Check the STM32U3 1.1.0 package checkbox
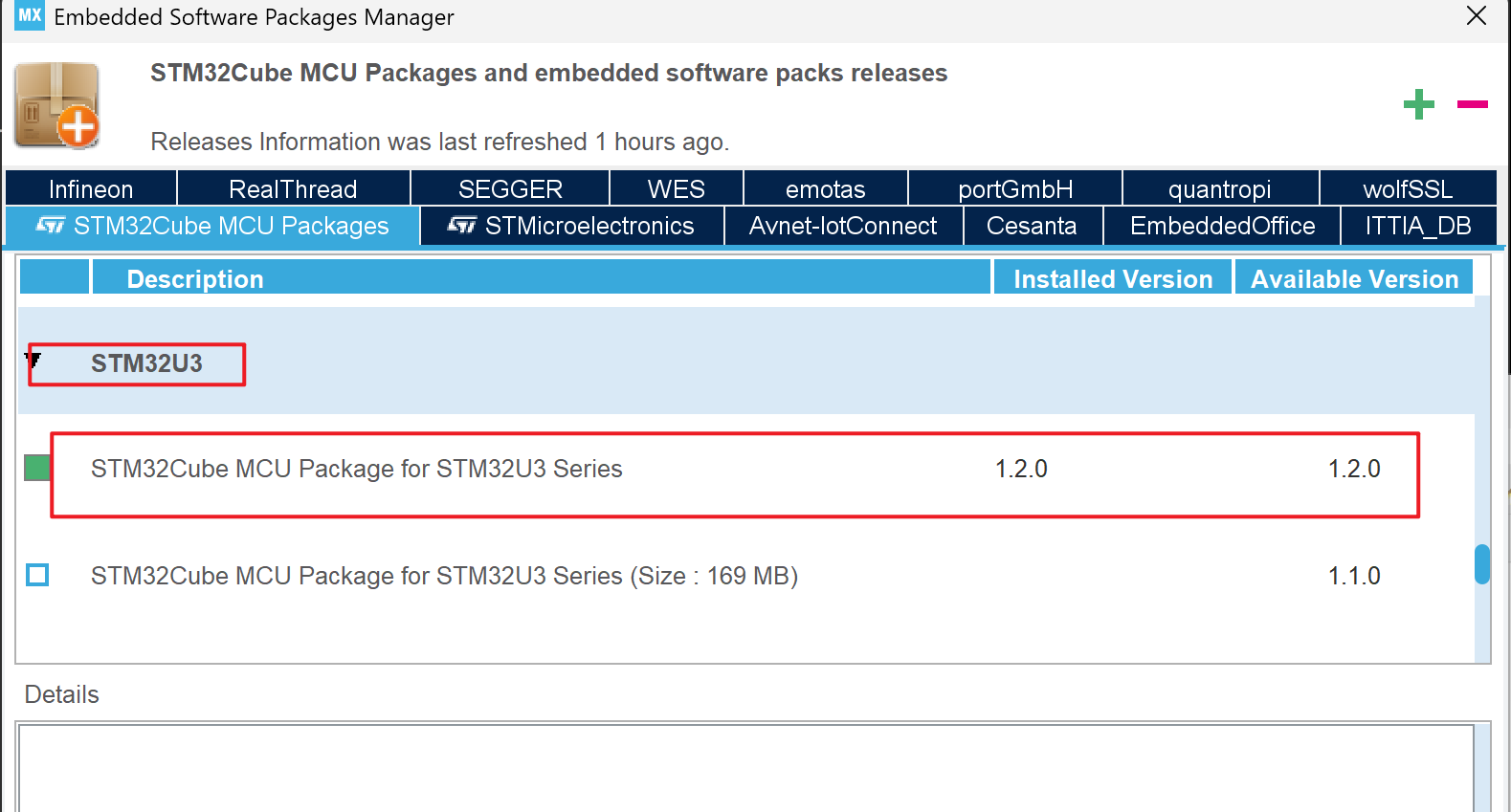The width and height of the screenshot is (1511, 812). click(x=37, y=575)
